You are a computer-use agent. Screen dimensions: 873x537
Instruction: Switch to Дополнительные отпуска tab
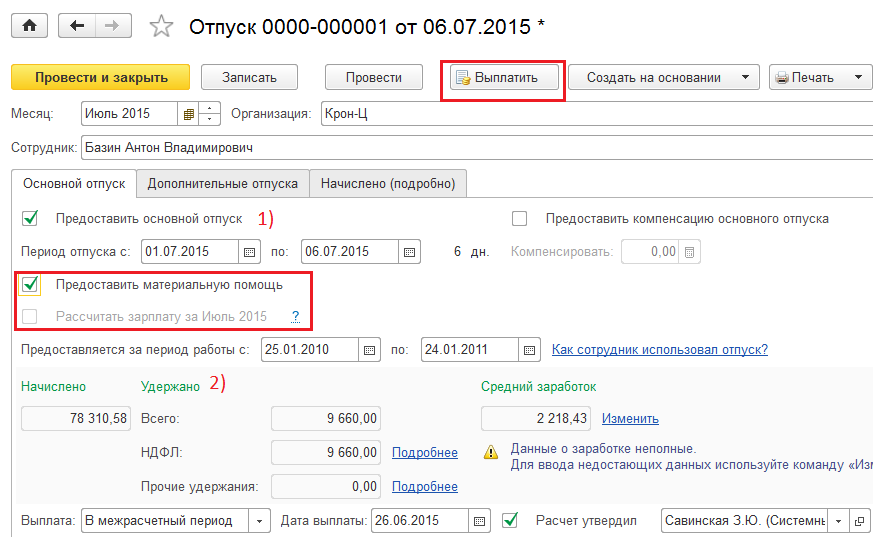click(222, 183)
